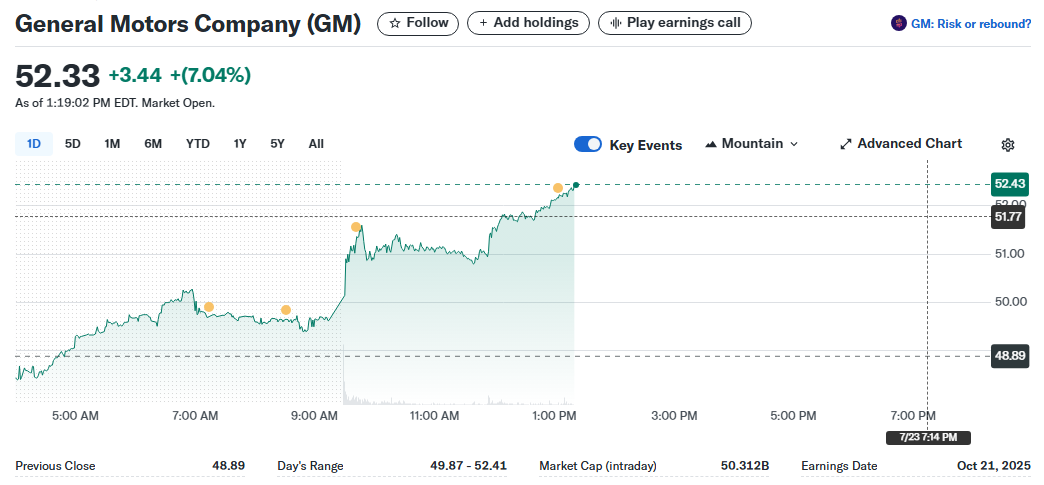Viewport: 1044px width, 485px height.
Task: Toggle the Key Events switch
Action: pyautogui.click(x=588, y=145)
